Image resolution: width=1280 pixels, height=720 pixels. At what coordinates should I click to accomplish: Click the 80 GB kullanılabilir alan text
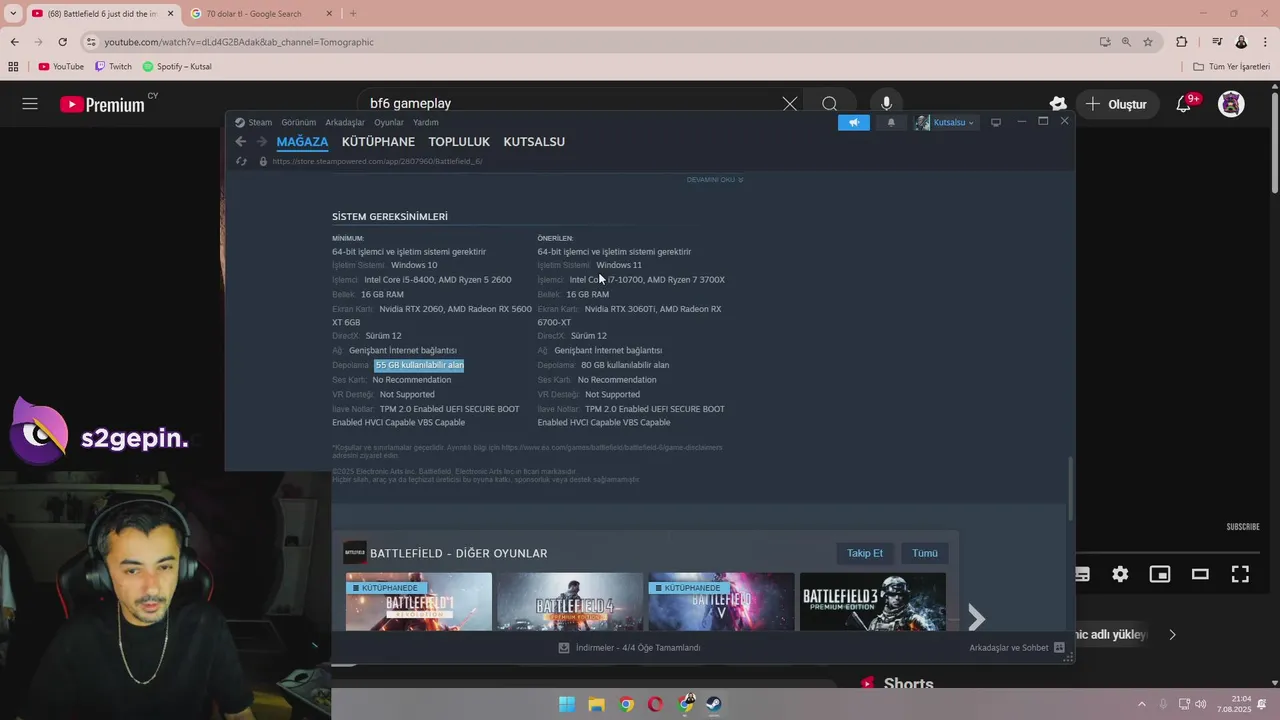[x=625, y=365]
